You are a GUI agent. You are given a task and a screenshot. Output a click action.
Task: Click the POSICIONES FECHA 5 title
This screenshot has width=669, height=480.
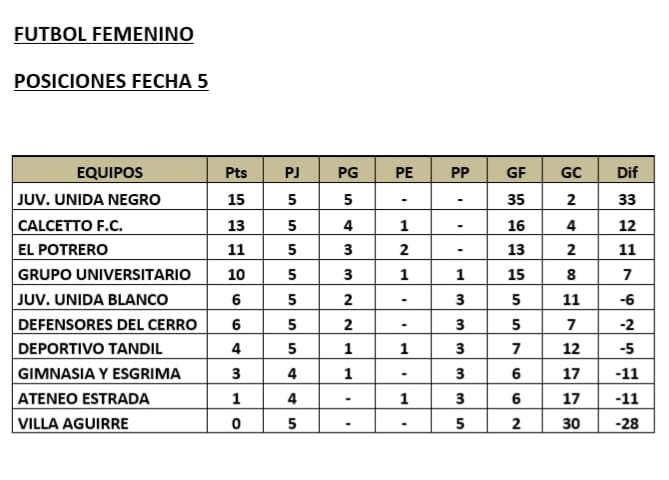pyautogui.click(x=111, y=82)
